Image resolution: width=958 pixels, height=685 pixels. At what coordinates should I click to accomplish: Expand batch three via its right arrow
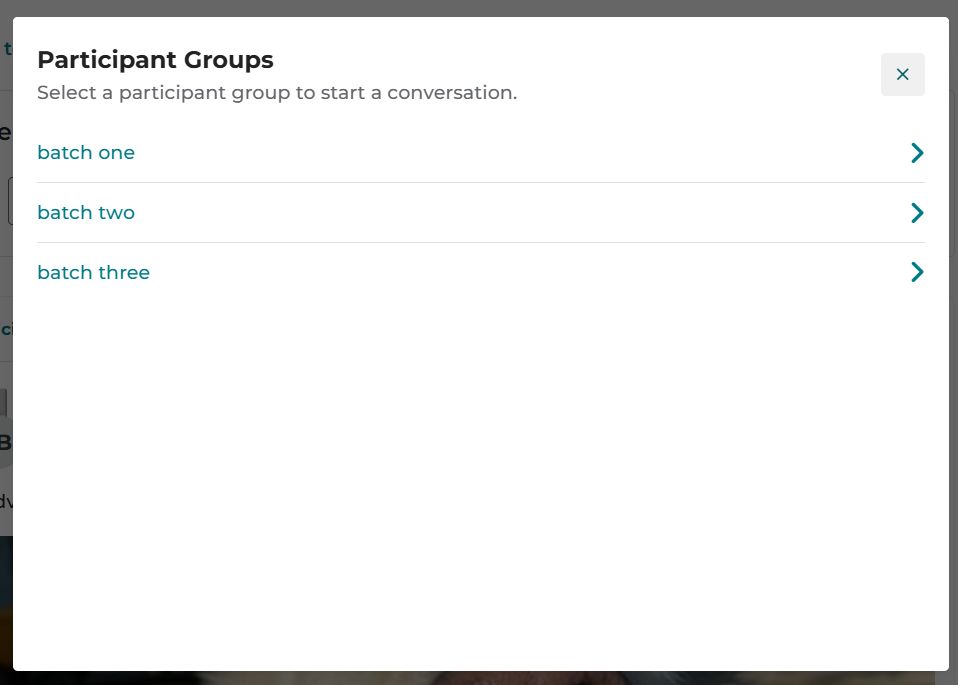point(917,272)
